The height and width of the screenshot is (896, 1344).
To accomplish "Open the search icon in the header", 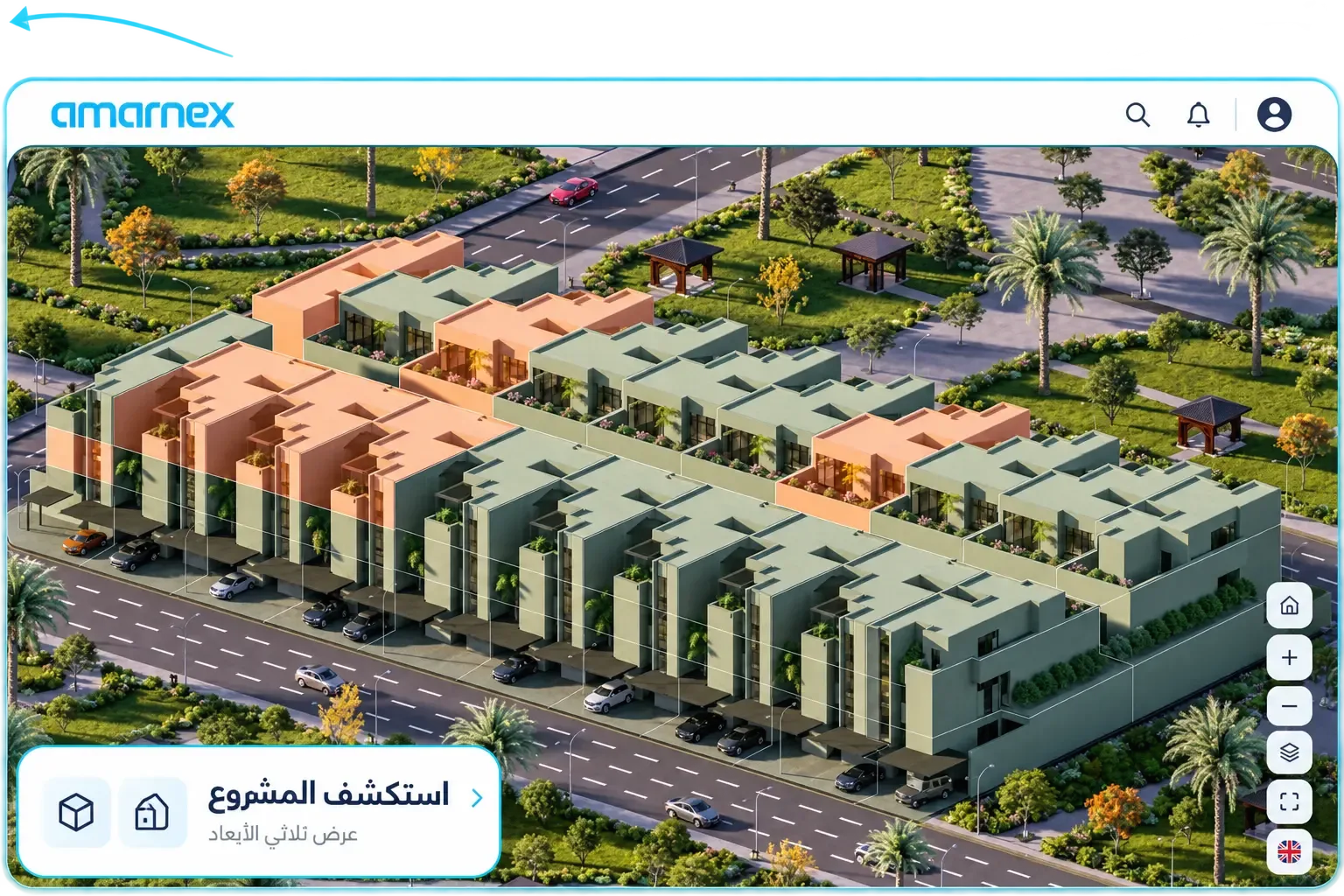I will (x=1137, y=115).
